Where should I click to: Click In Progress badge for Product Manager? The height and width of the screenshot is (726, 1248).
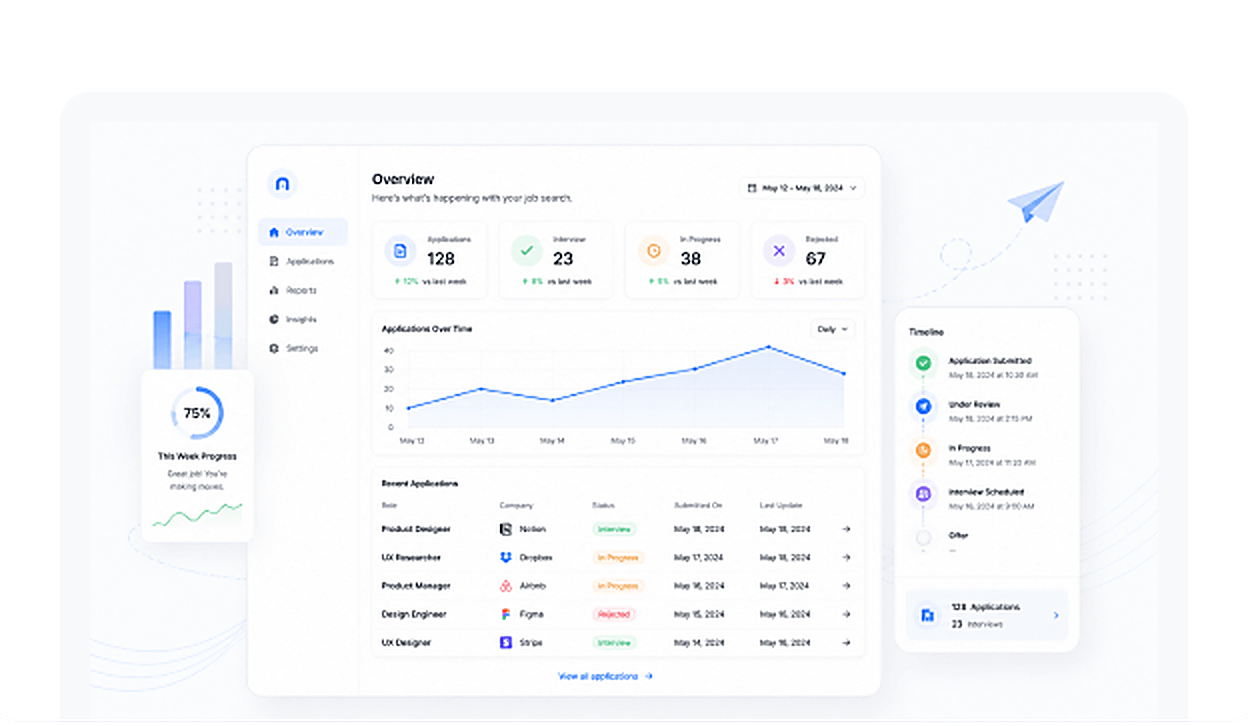[x=617, y=586]
